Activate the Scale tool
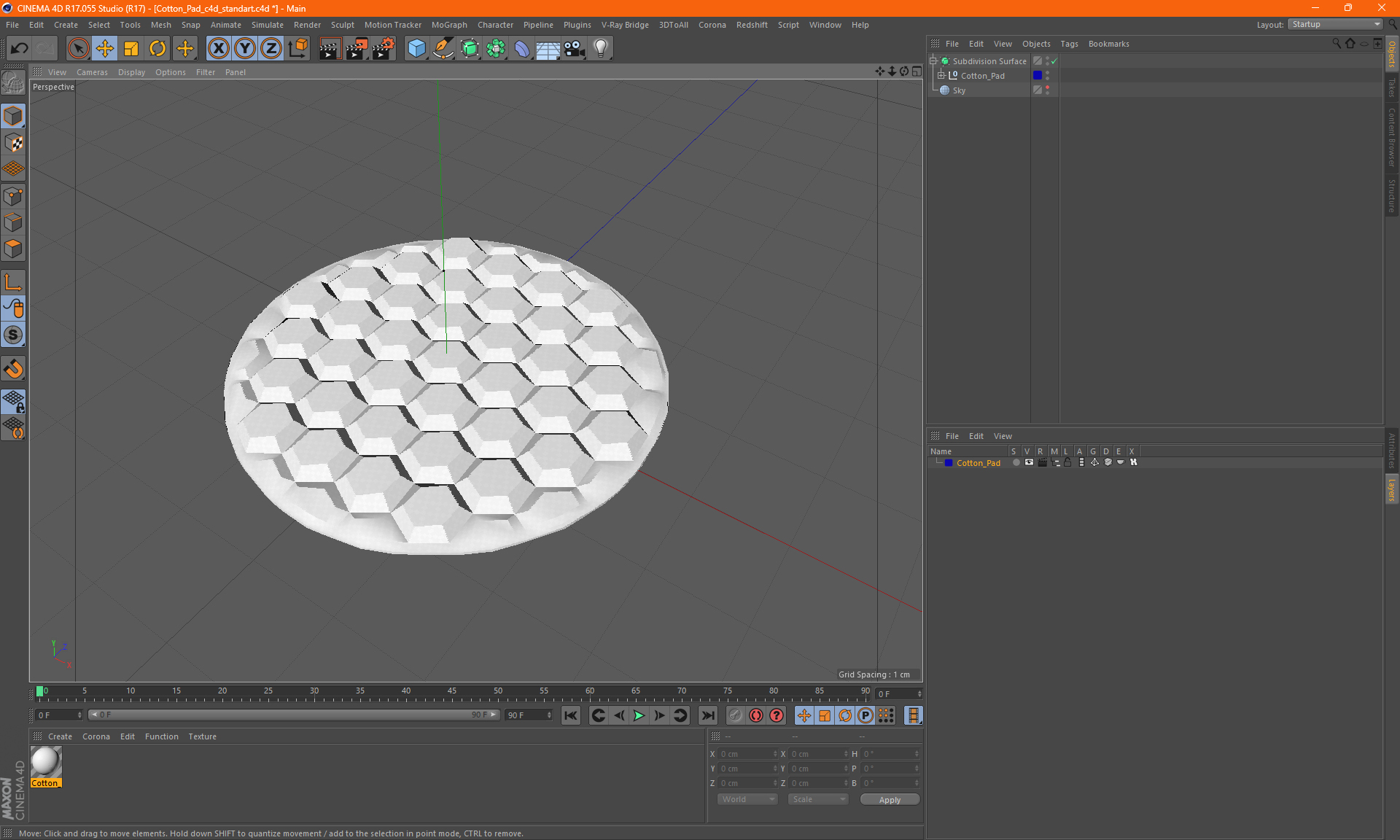Viewport: 1400px width, 840px height. (131, 49)
